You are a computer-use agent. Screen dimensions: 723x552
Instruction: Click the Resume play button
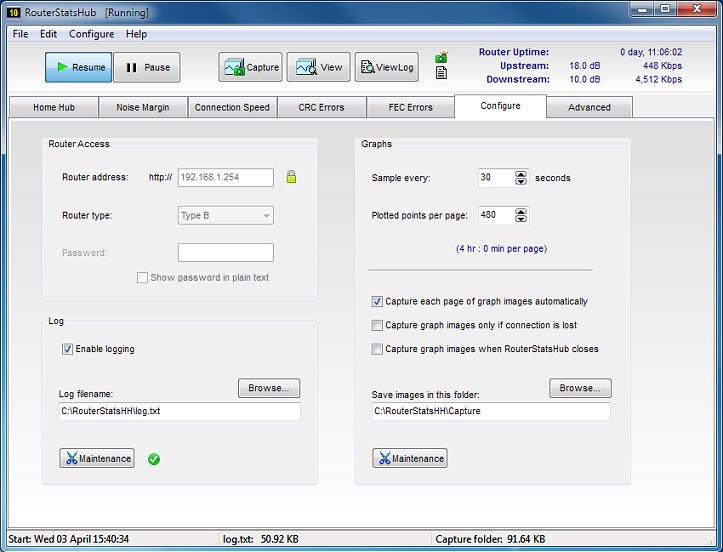click(78, 67)
